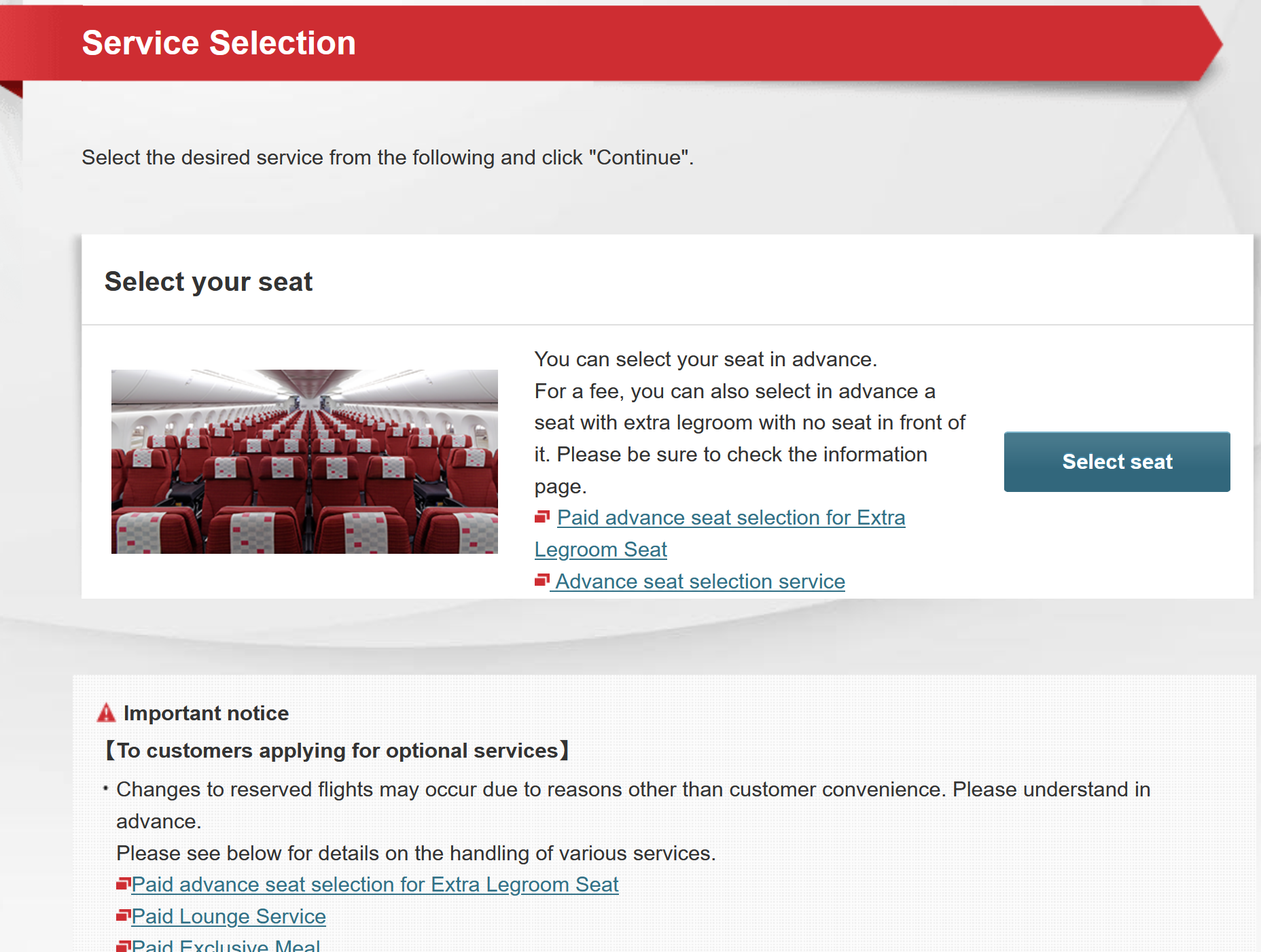Open the "Advance seat selection service" link
This screenshot has width=1261, height=952.
pos(700,581)
